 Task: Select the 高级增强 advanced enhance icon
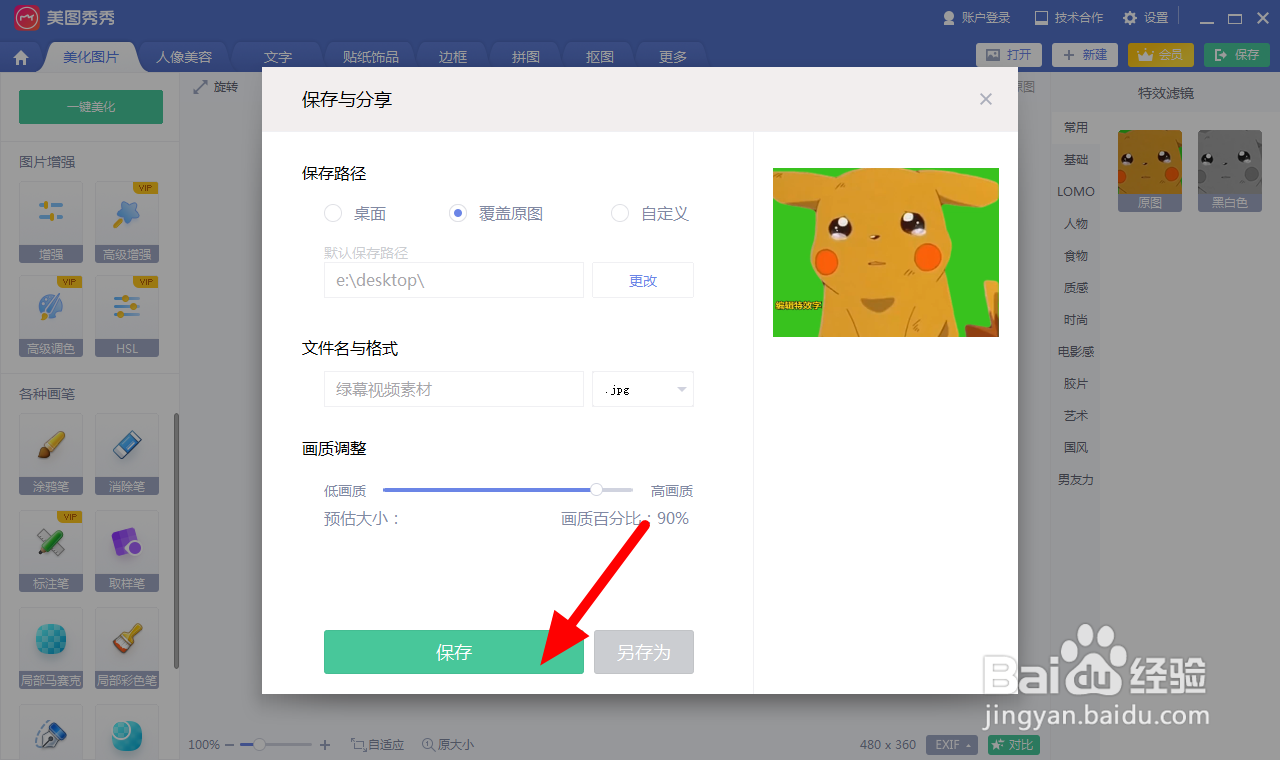click(127, 222)
